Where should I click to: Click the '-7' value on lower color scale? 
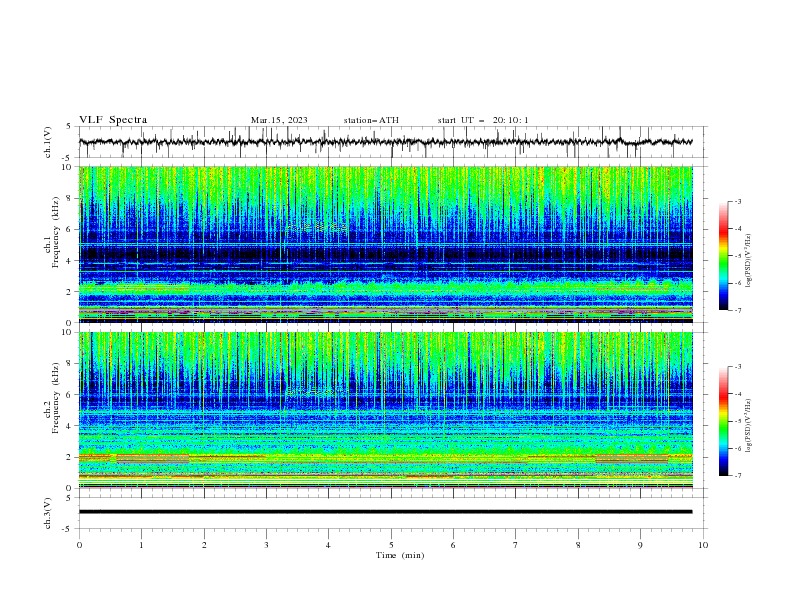pyautogui.click(x=738, y=475)
